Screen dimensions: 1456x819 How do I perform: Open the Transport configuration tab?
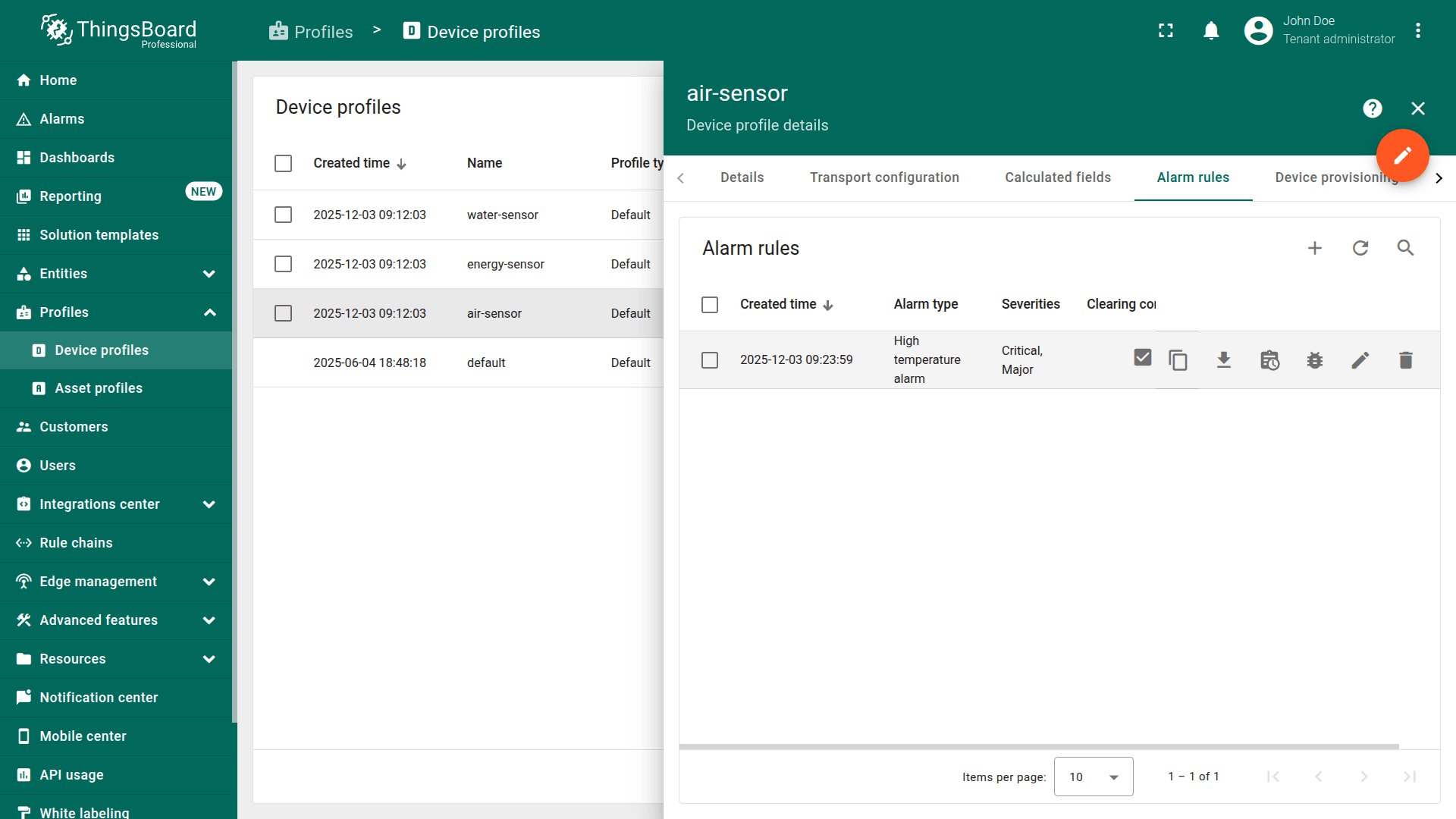tap(883, 177)
